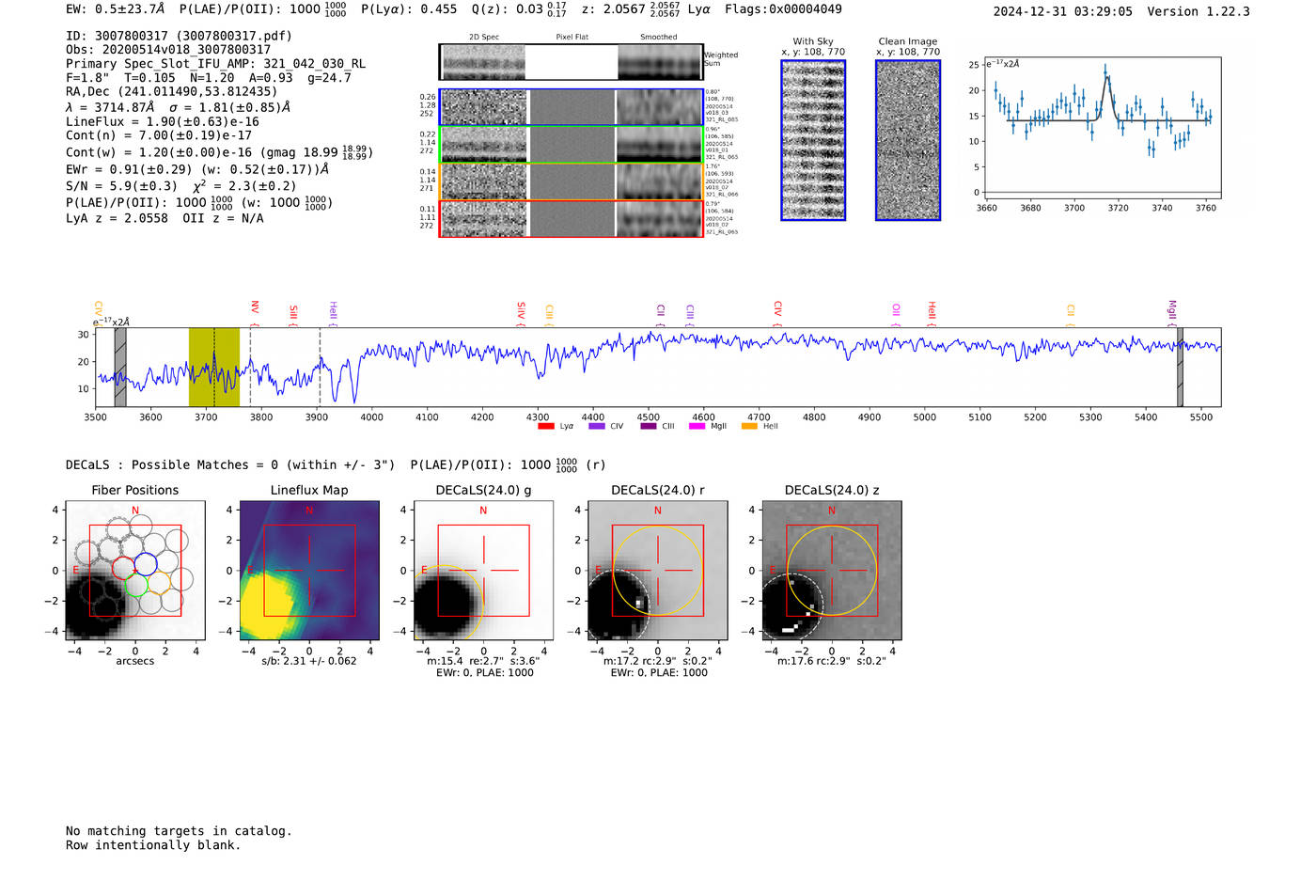
Task: Open the DECaLS(24.0) r cutout
Action: click(658, 570)
